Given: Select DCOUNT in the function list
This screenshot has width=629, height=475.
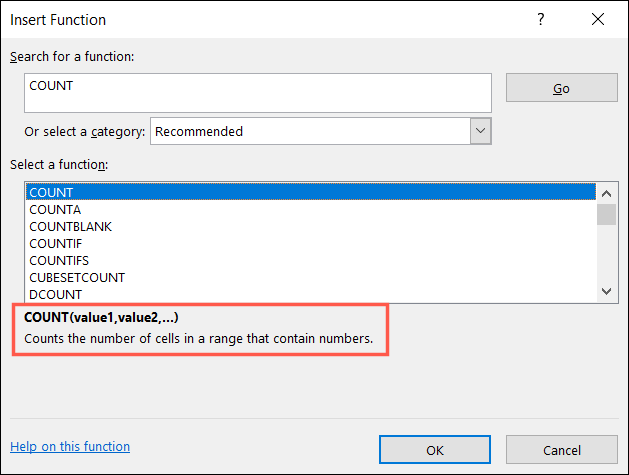Looking at the screenshot, I should [x=56, y=294].
